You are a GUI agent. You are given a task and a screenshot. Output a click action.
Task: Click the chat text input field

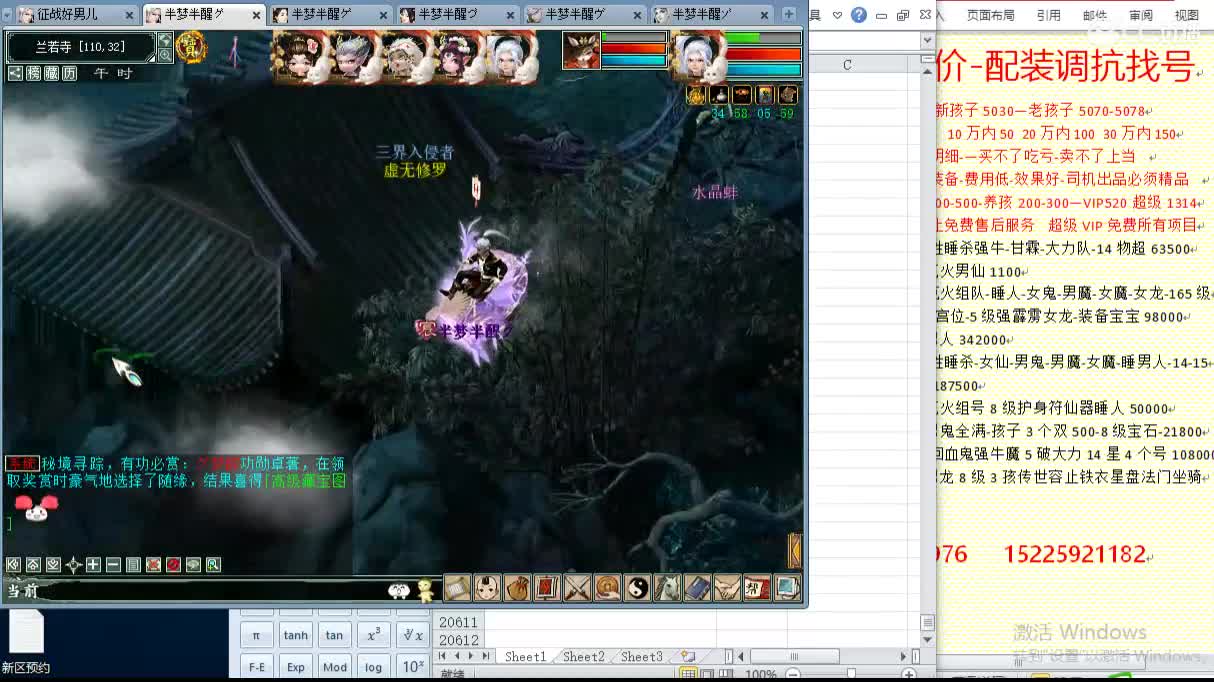(x=212, y=591)
